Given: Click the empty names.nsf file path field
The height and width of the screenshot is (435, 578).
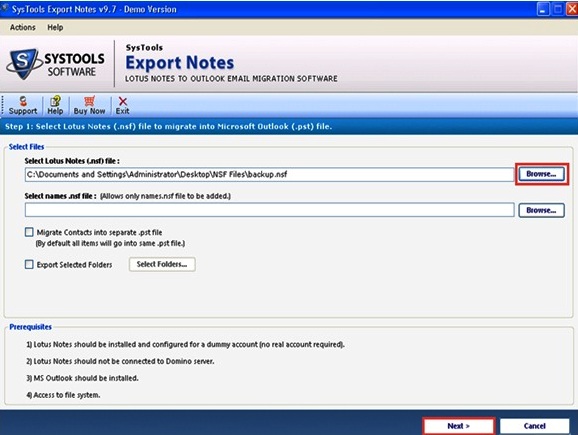Looking at the screenshot, I should tap(269, 210).
